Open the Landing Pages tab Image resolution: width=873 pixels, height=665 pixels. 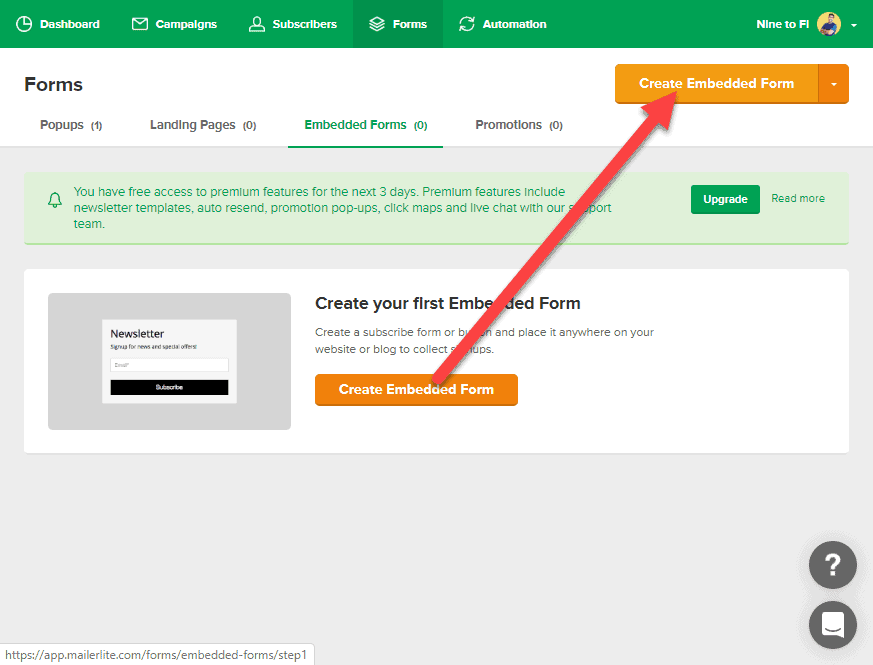[192, 124]
